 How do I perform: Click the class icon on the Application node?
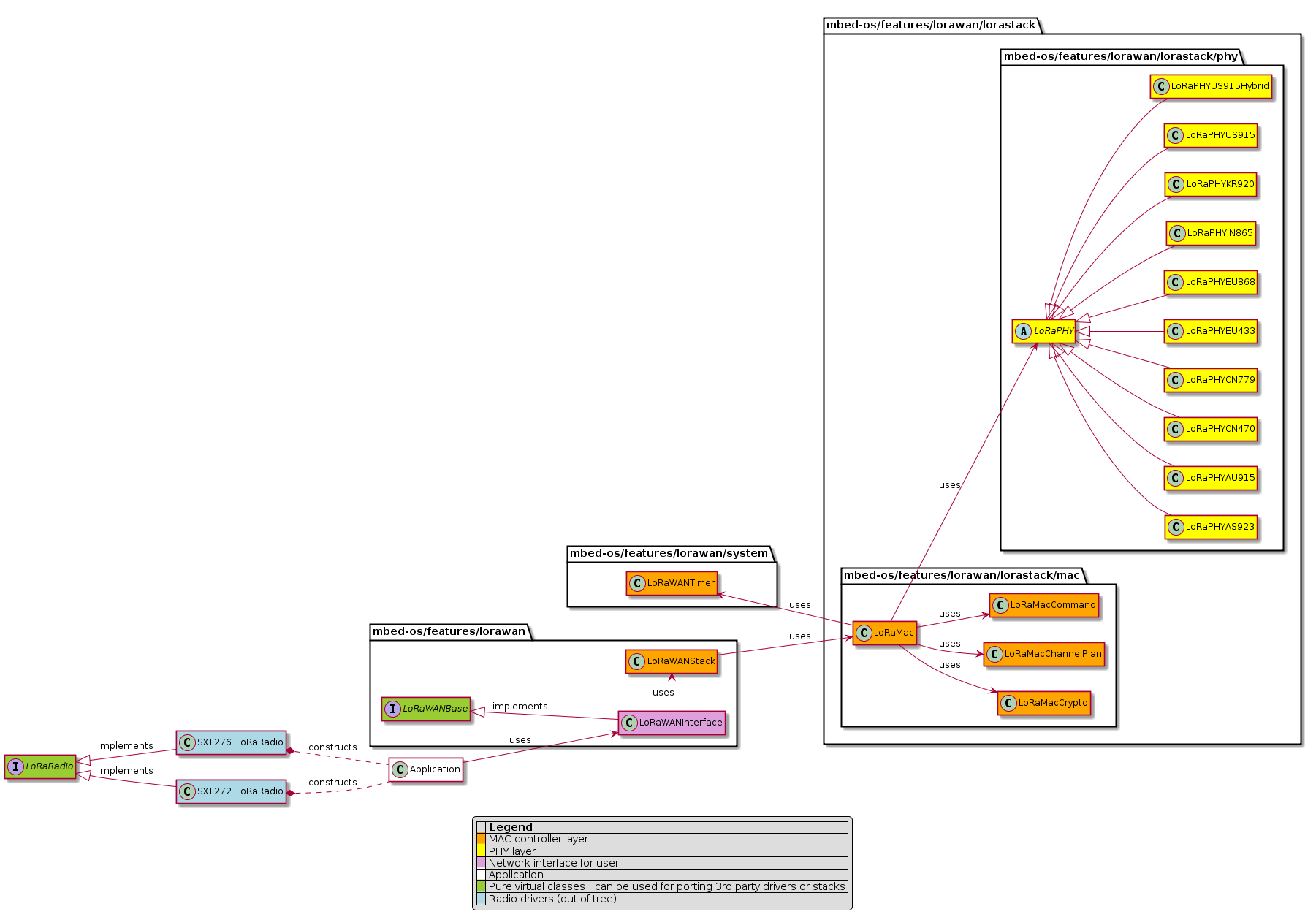(x=400, y=769)
